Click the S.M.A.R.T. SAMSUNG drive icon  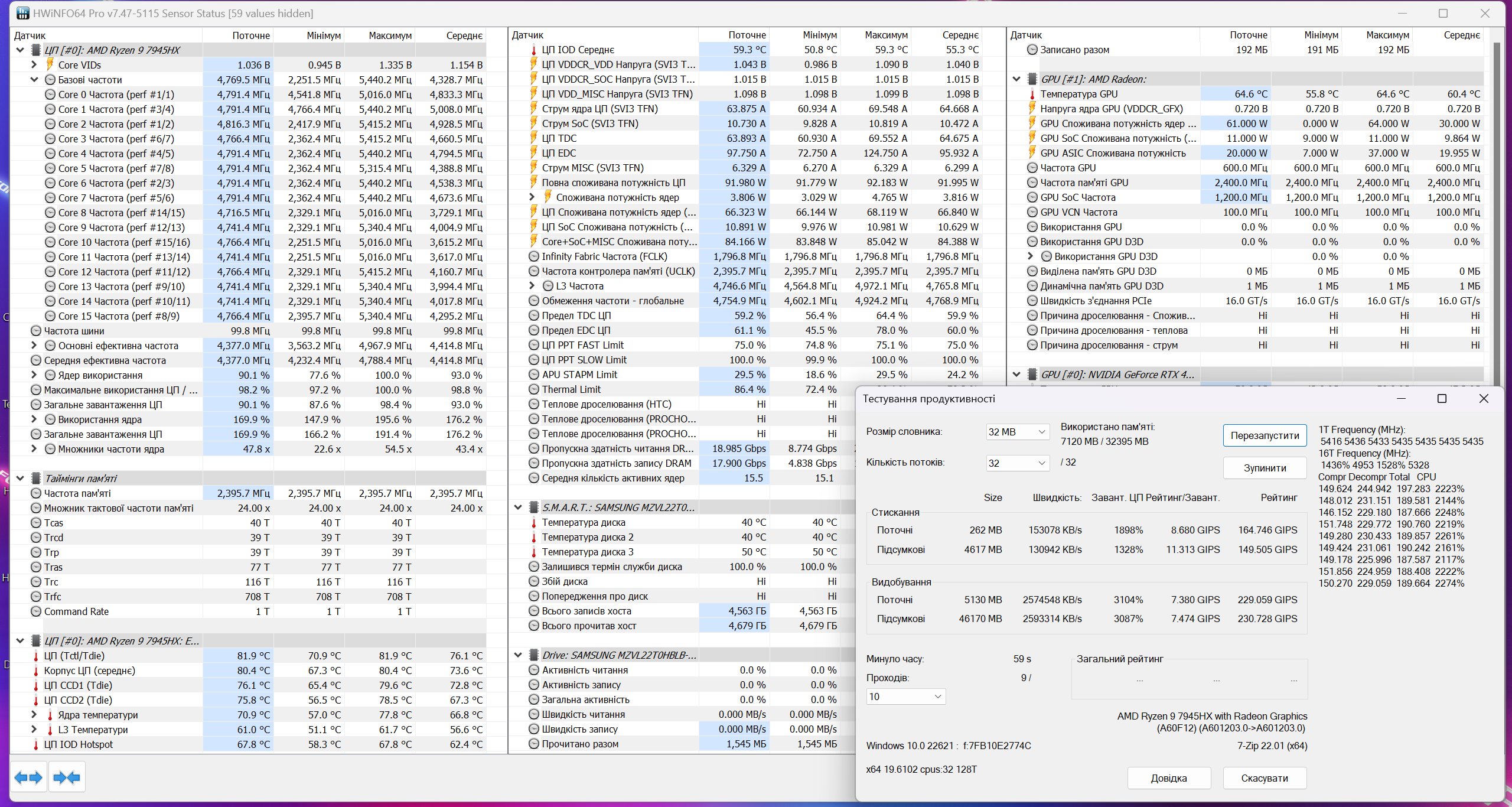534,507
